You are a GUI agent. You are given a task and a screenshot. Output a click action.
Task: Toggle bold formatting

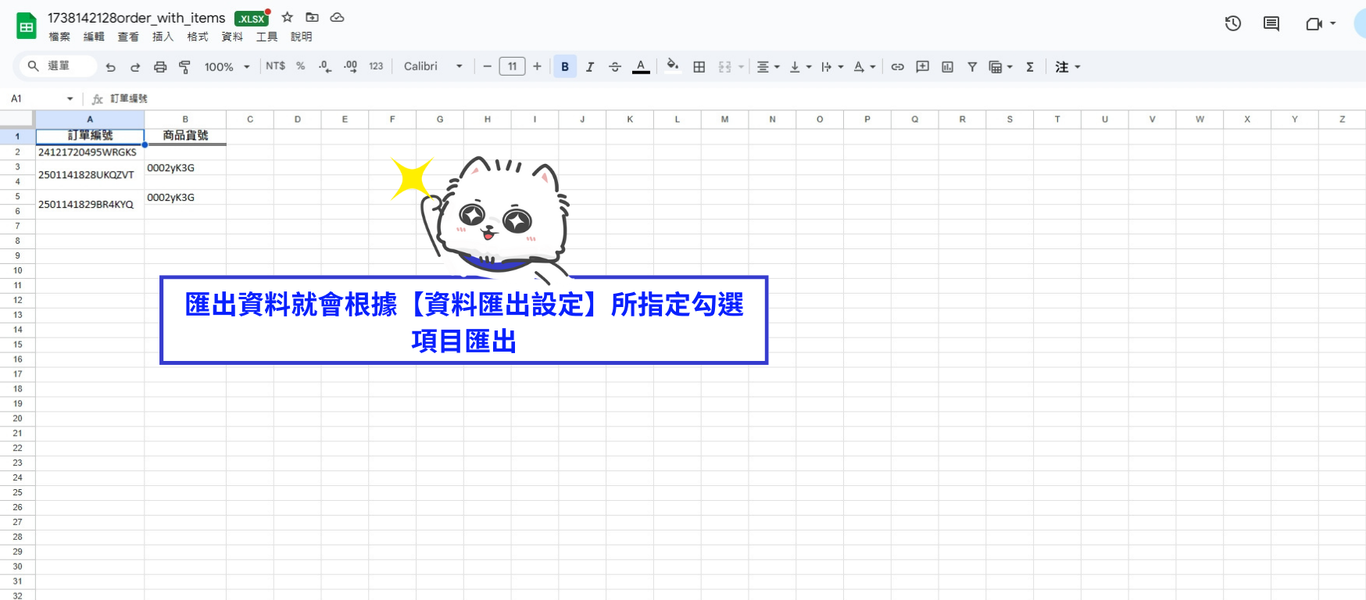(x=565, y=67)
